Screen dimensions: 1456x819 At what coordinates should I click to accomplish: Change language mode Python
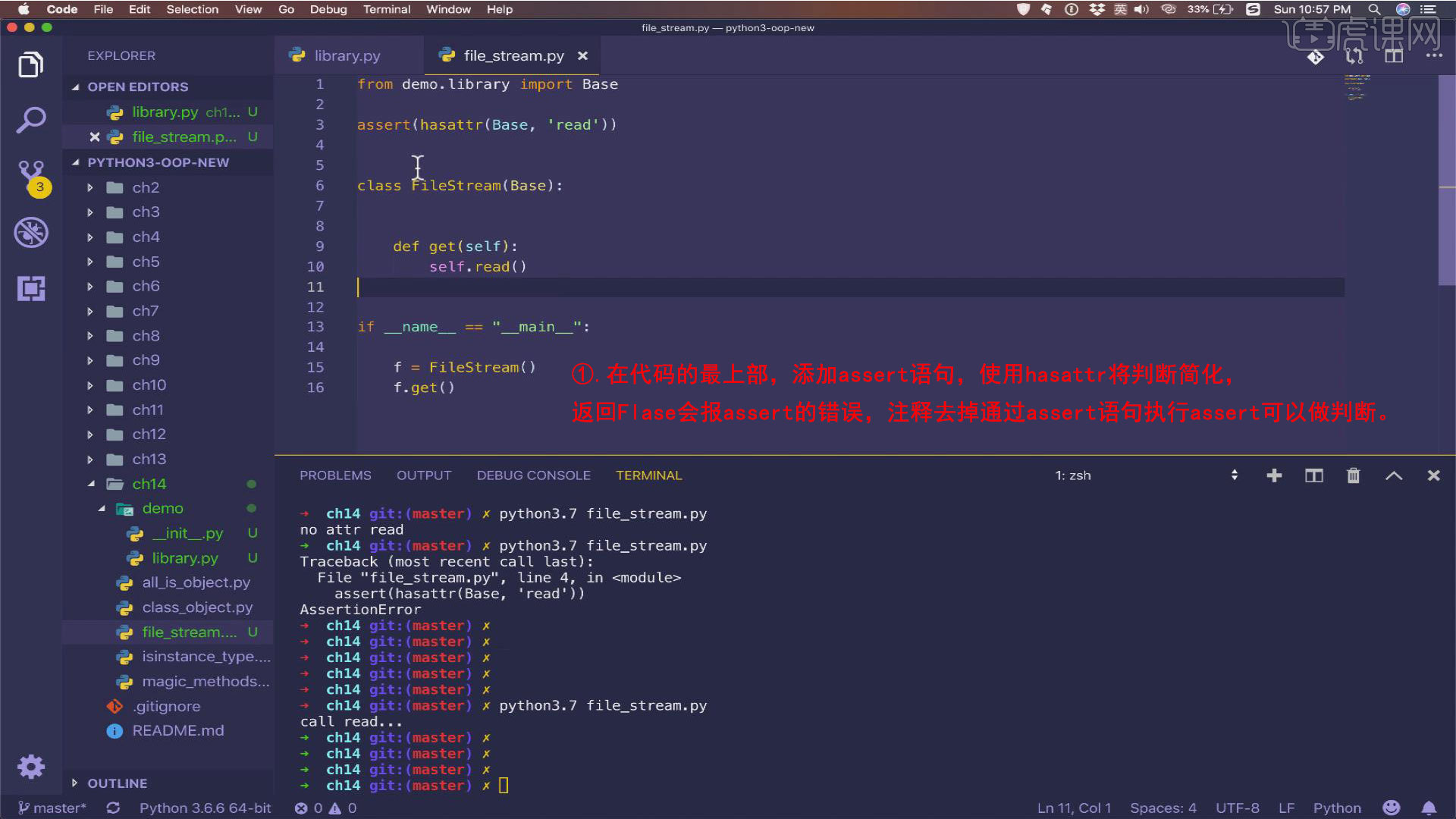[x=1337, y=808]
